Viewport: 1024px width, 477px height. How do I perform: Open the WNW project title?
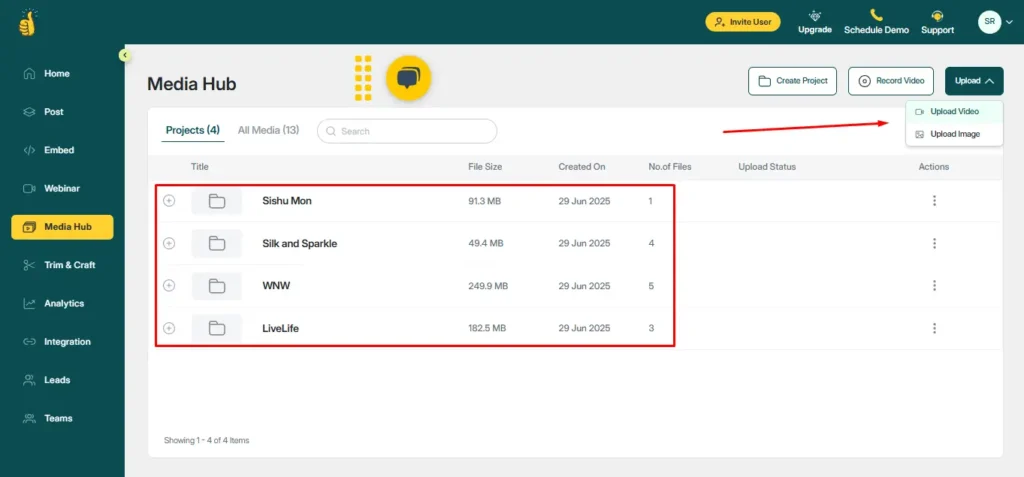pos(274,286)
